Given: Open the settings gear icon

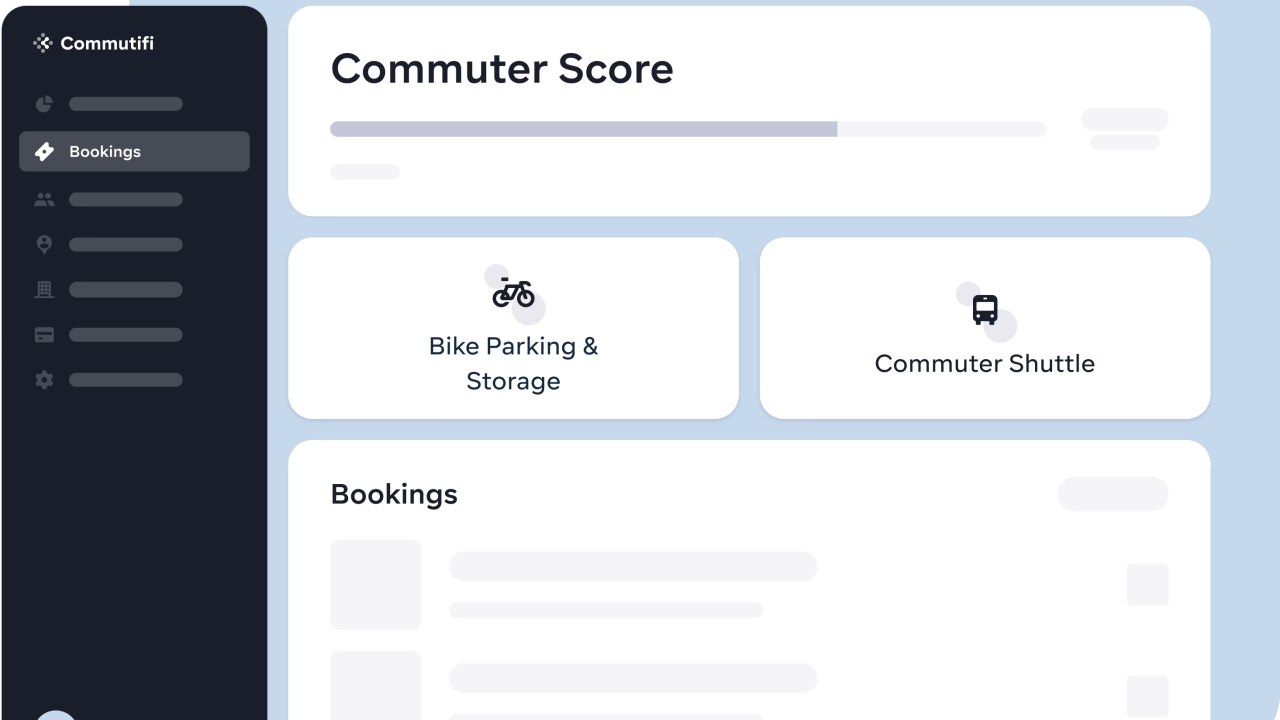Looking at the screenshot, I should (44, 380).
